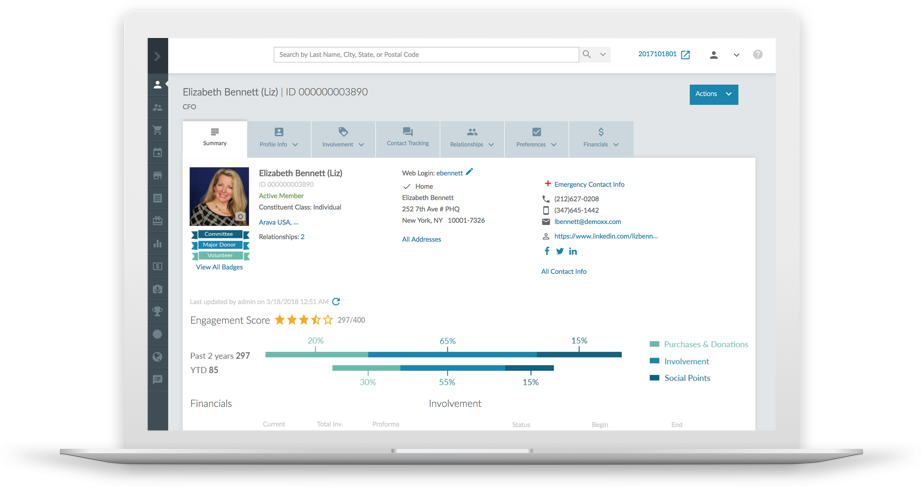This screenshot has width=922, height=488.
Task: Refresh the last updated timestamp
Action: (x=336, y=301)
